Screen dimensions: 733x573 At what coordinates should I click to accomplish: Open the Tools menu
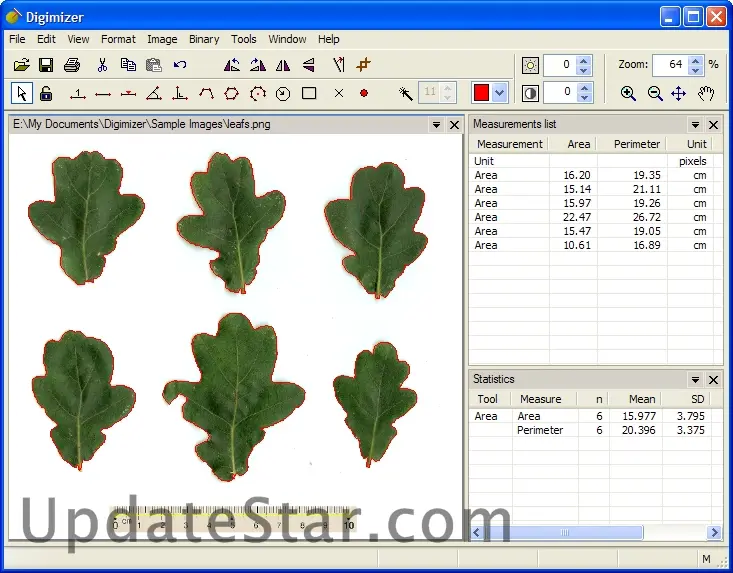tap(244, 39)
